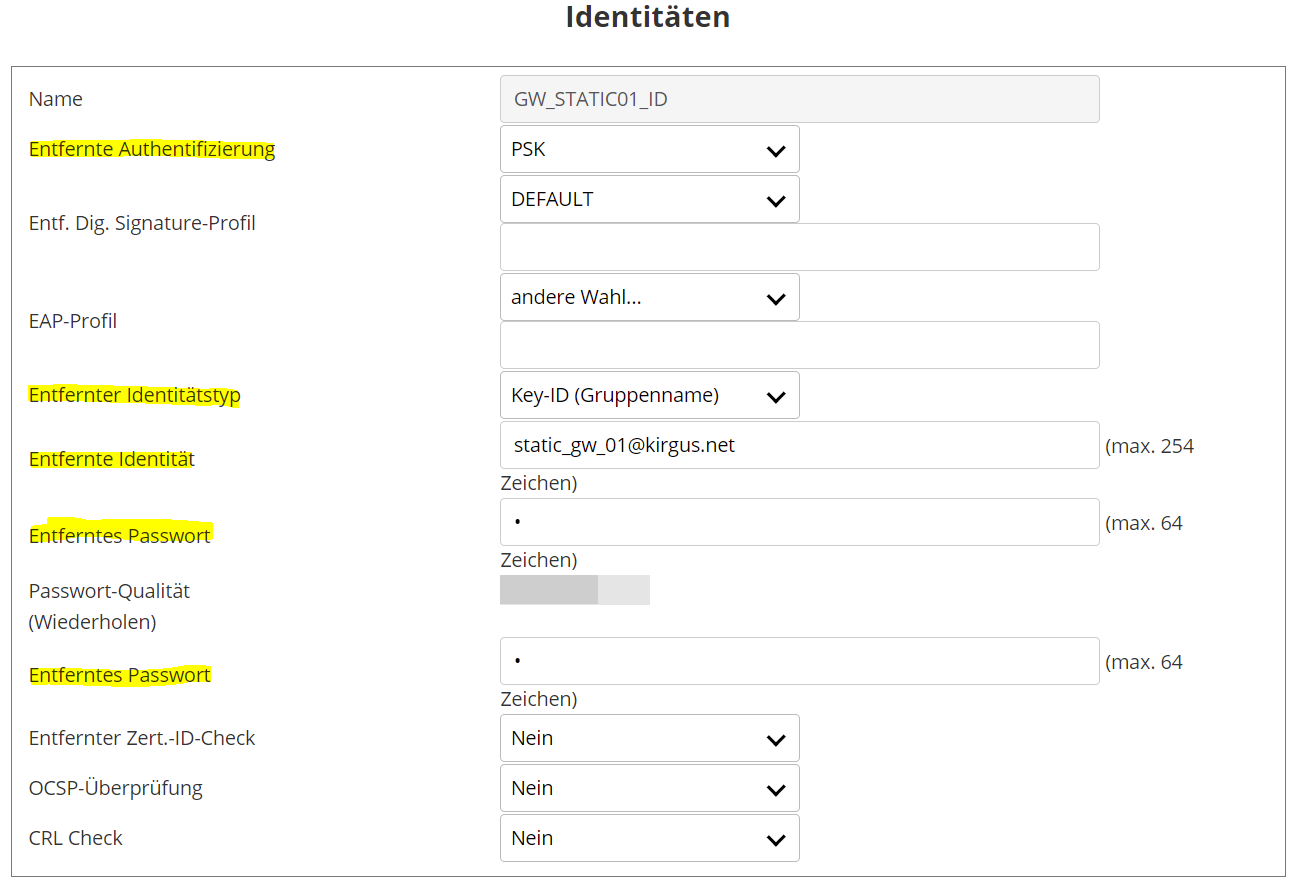Image resolution: width=1292 pixels, height=886 pixels.
Task: Expand the OCSP-Überprüfung dropdown set to Nein
Action: (x=649, y=789)
